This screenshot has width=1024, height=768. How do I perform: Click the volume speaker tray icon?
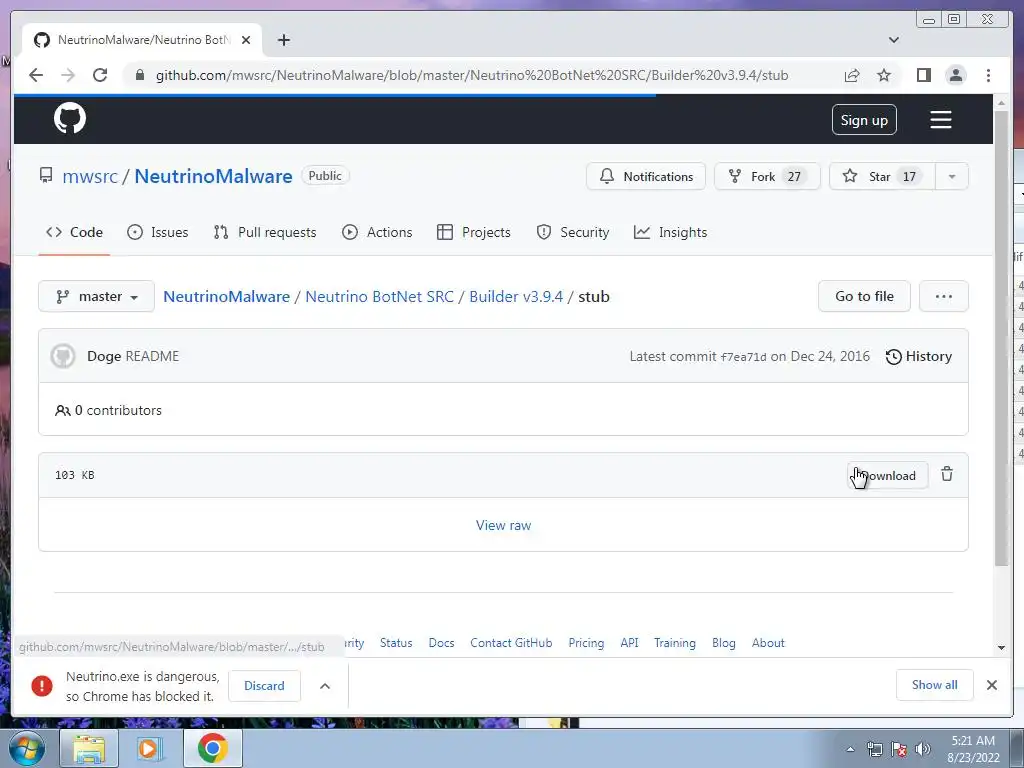(923, 749)
